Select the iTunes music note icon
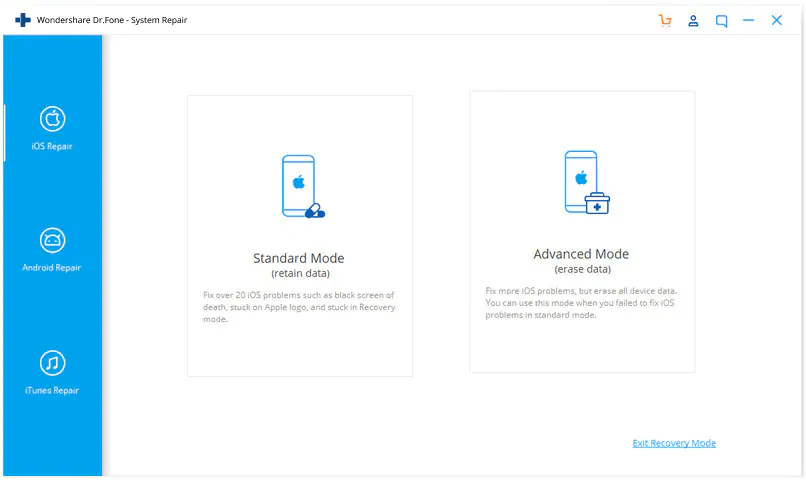Screen dimensions: 806x480 52,362
